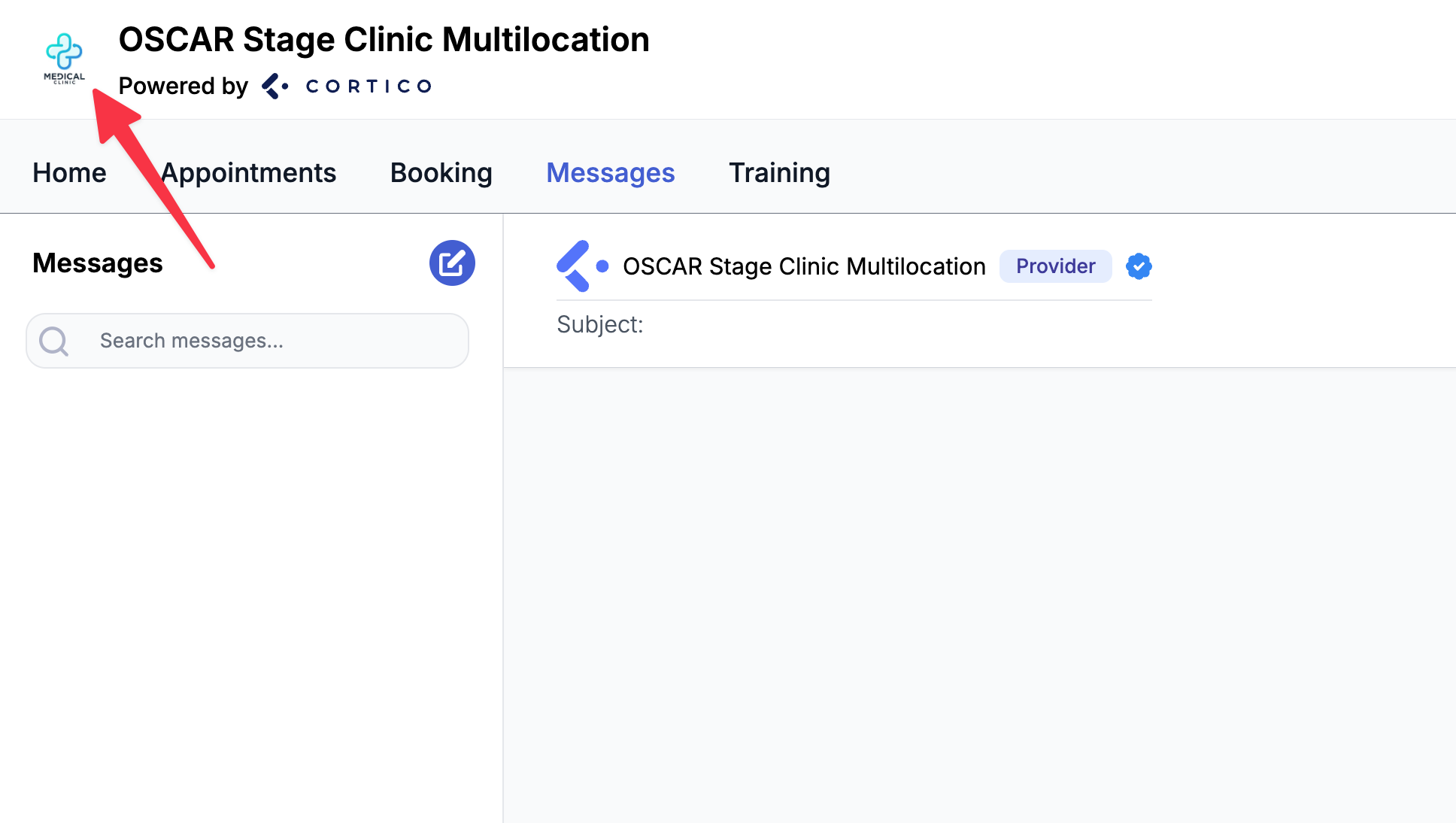This screenshot has height=823, width=1456.
Task: Open the Home tab
Action: pos(69,173)
